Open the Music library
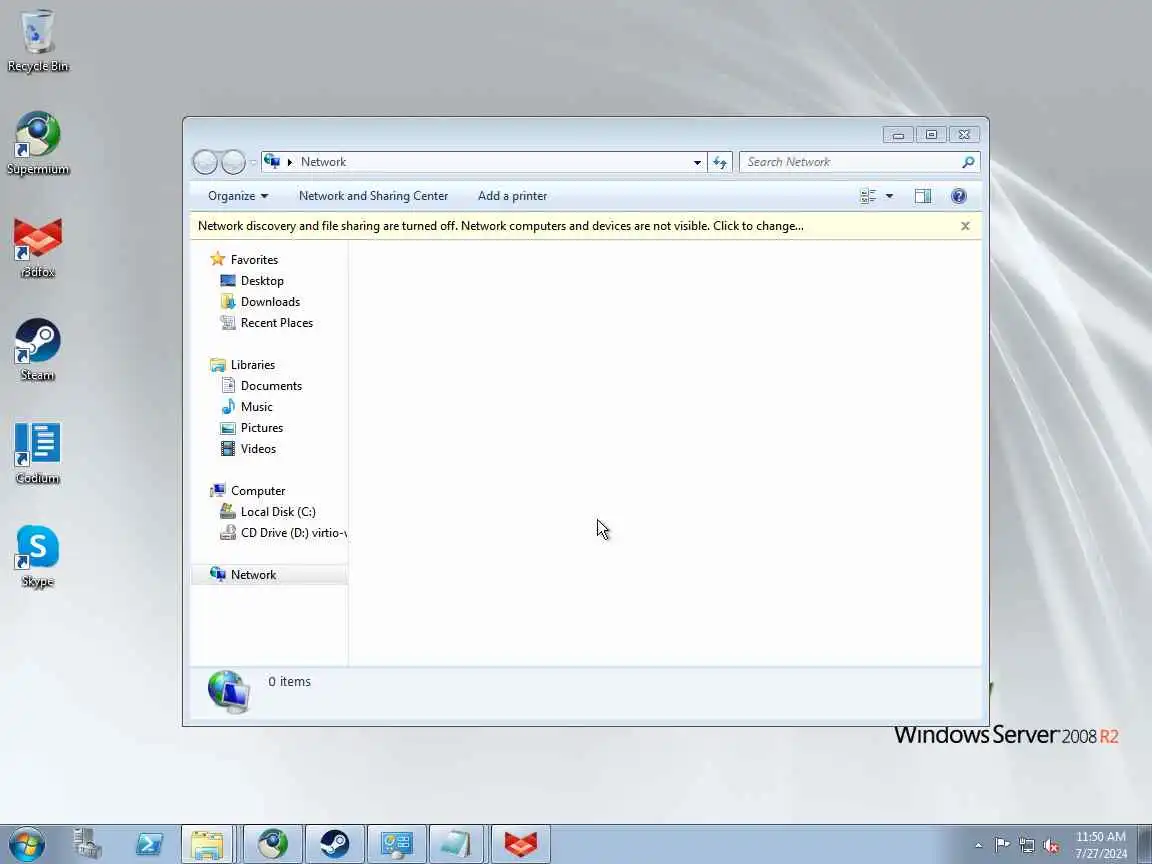The image size is (1152, 864). [x=247, y=407]
